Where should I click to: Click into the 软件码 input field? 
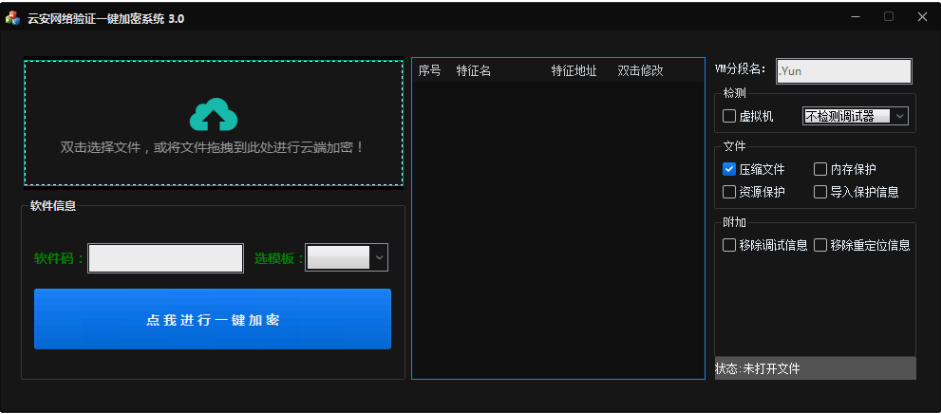(166, 258)
